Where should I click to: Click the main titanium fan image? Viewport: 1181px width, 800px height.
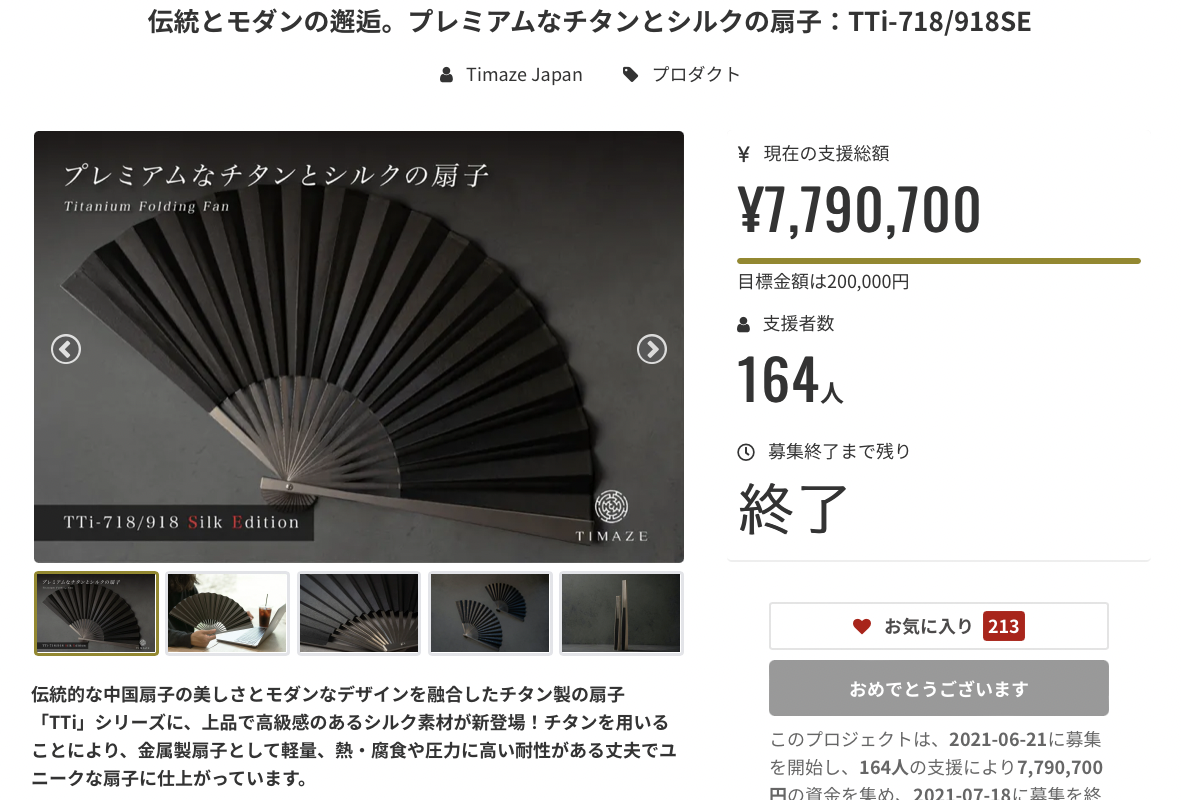point(359,347)
